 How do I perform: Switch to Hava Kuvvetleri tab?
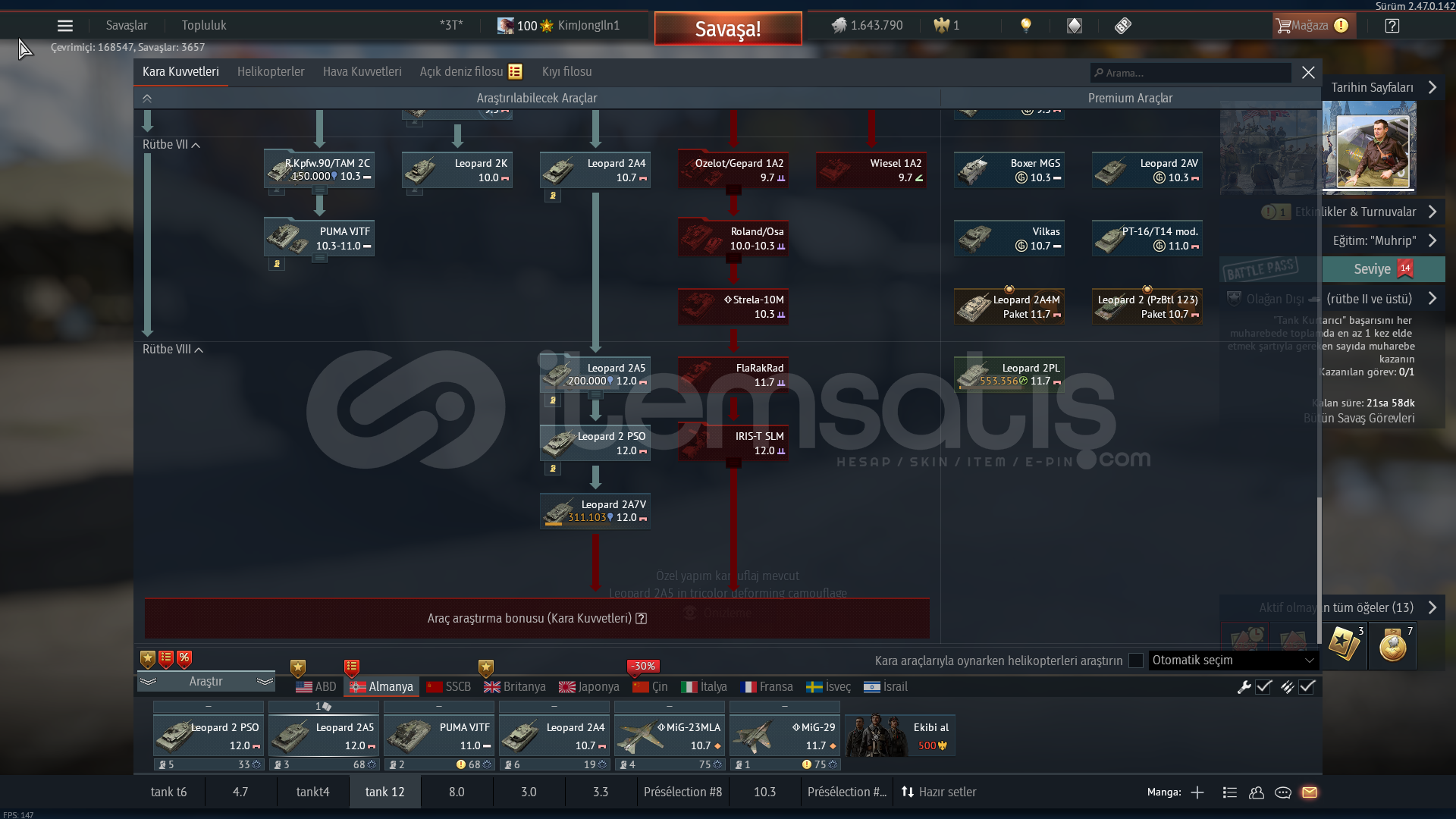[362, 71]
